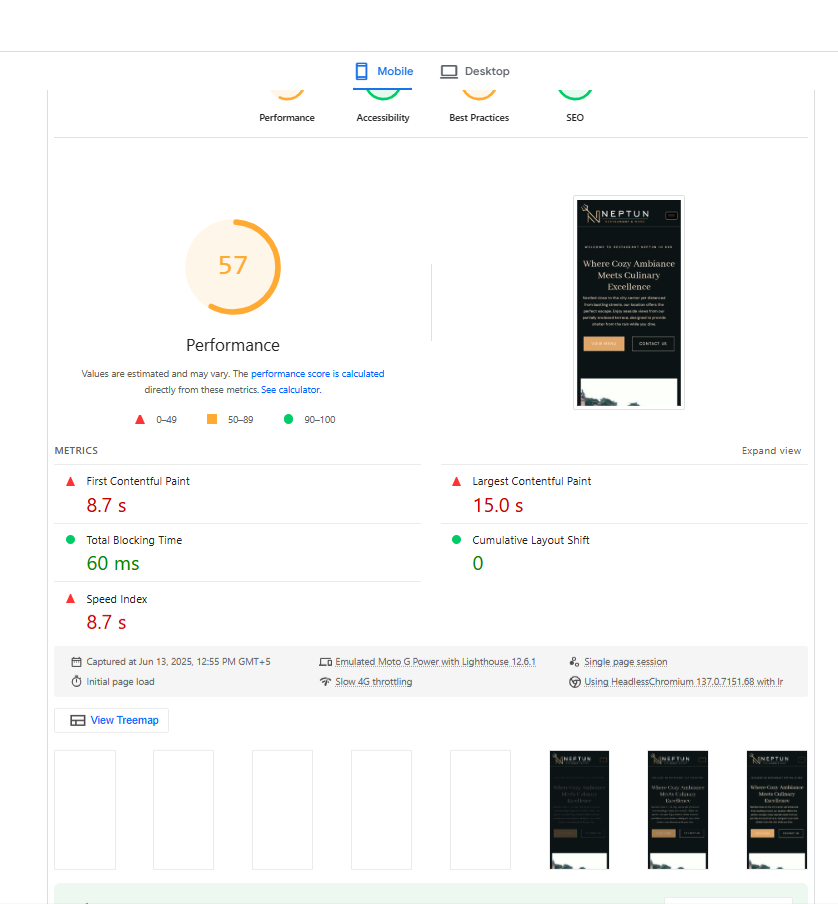Image resolution: width=838 pixels, height=904 pixels.
Task: Switch to the Desktop tab
Action: [475, 71]
